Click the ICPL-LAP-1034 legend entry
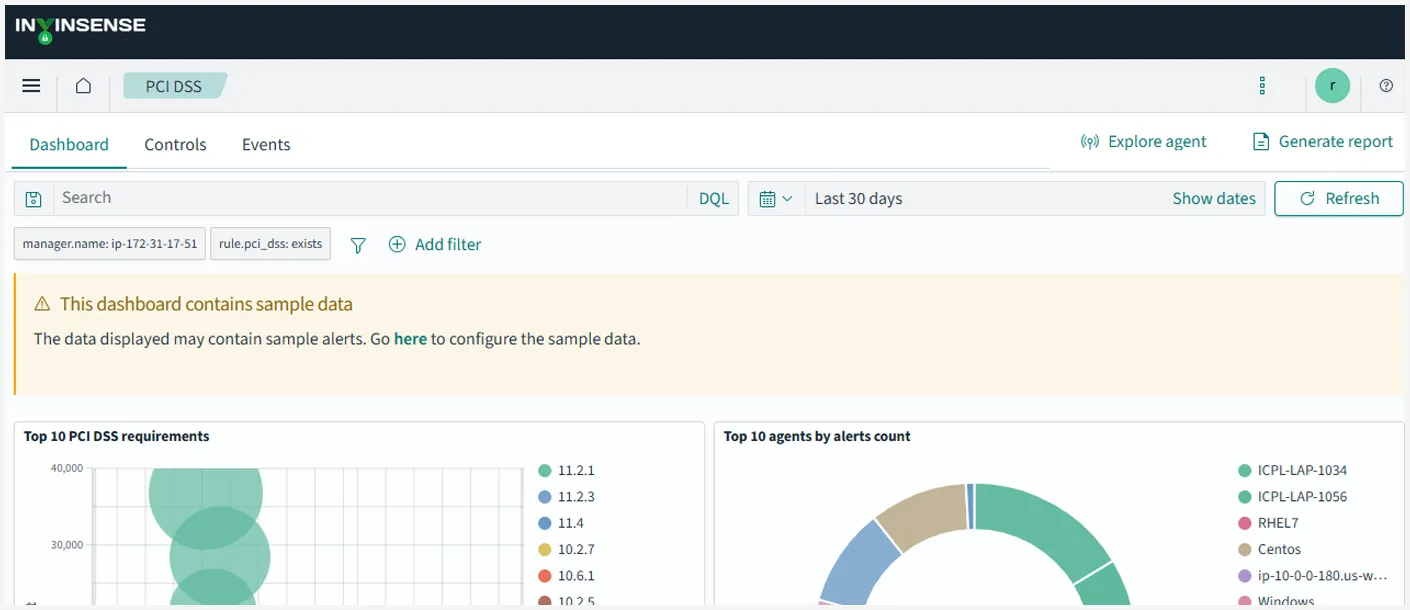The width and height of the screenshot is (1410, 610). tap(1292, 470)
